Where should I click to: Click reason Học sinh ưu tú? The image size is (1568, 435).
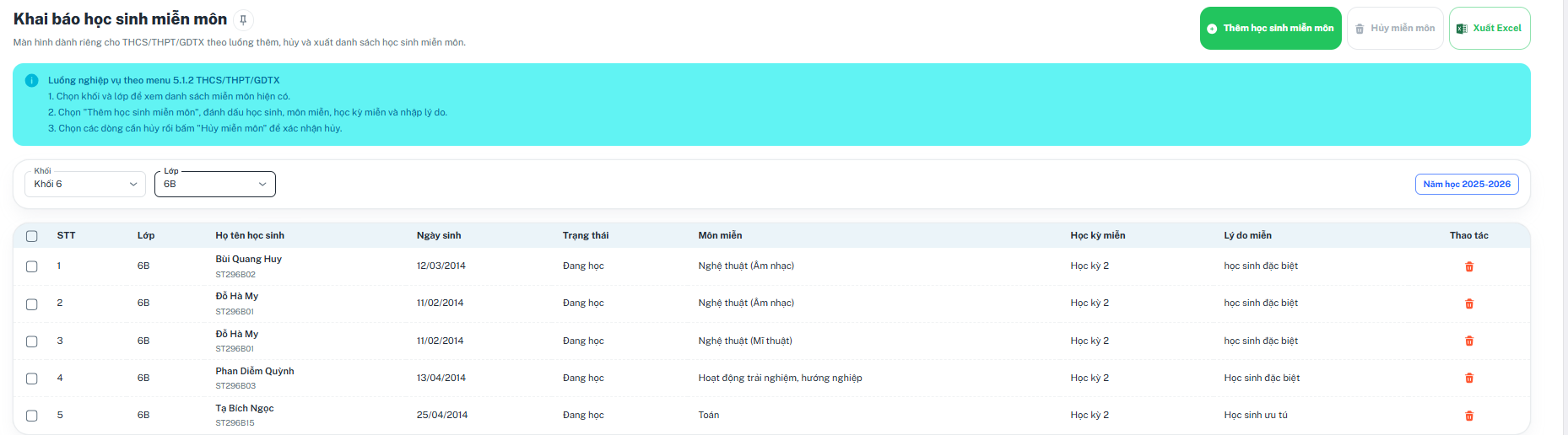pos(1256,415)
